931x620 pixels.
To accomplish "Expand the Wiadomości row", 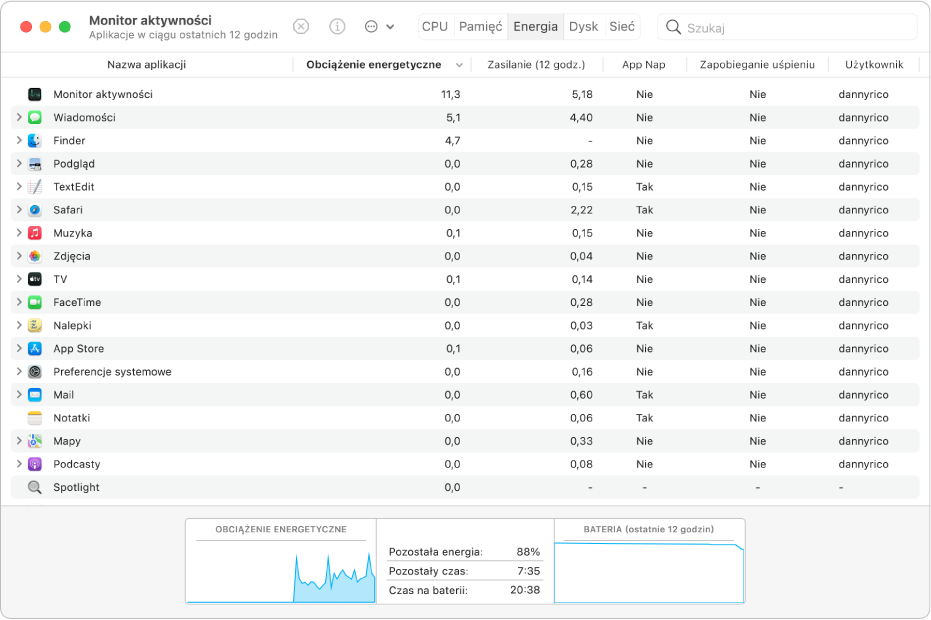I will (19, 117).
